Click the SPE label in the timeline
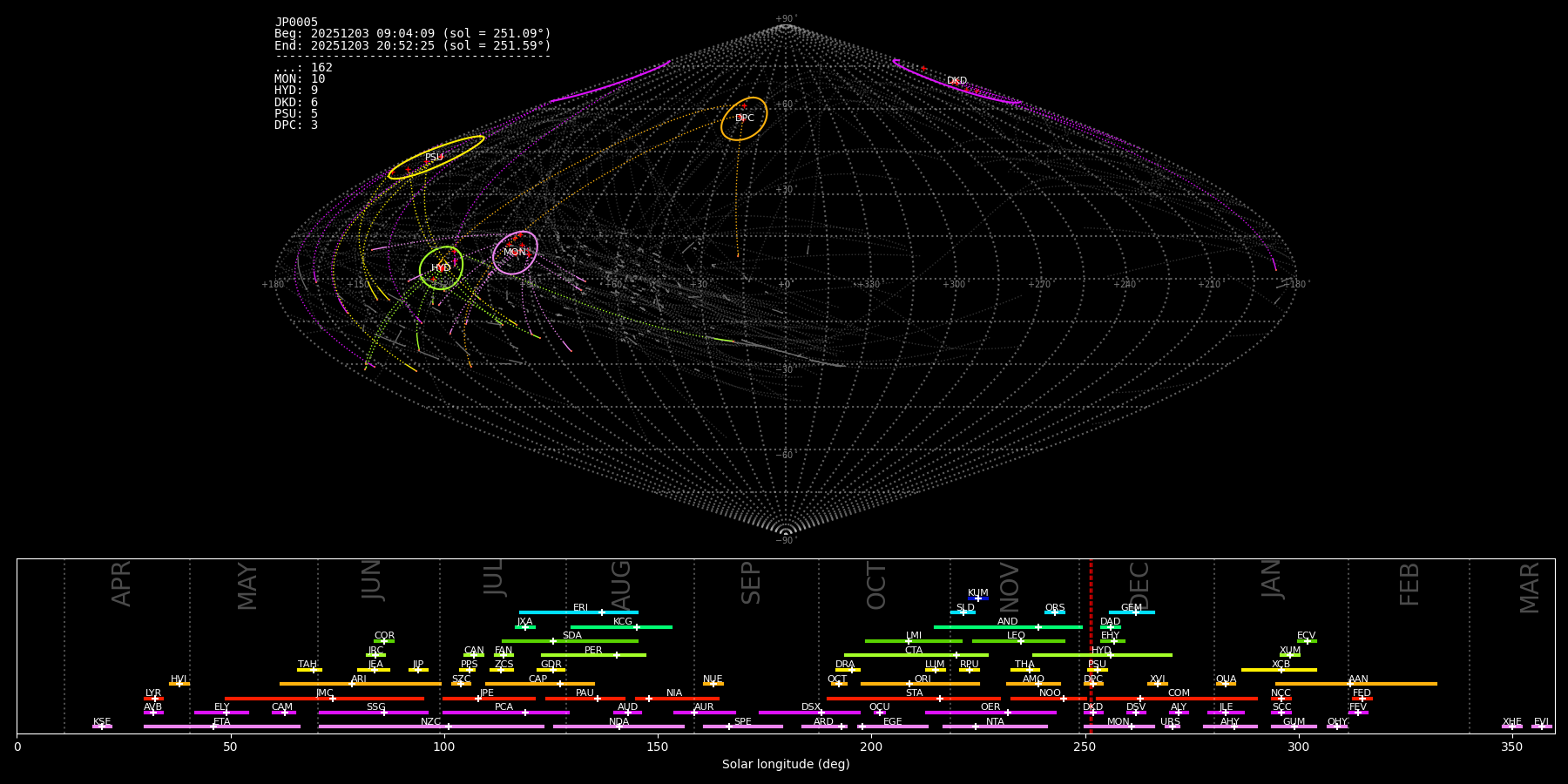The image size is (1568, 784). (742, 722)
